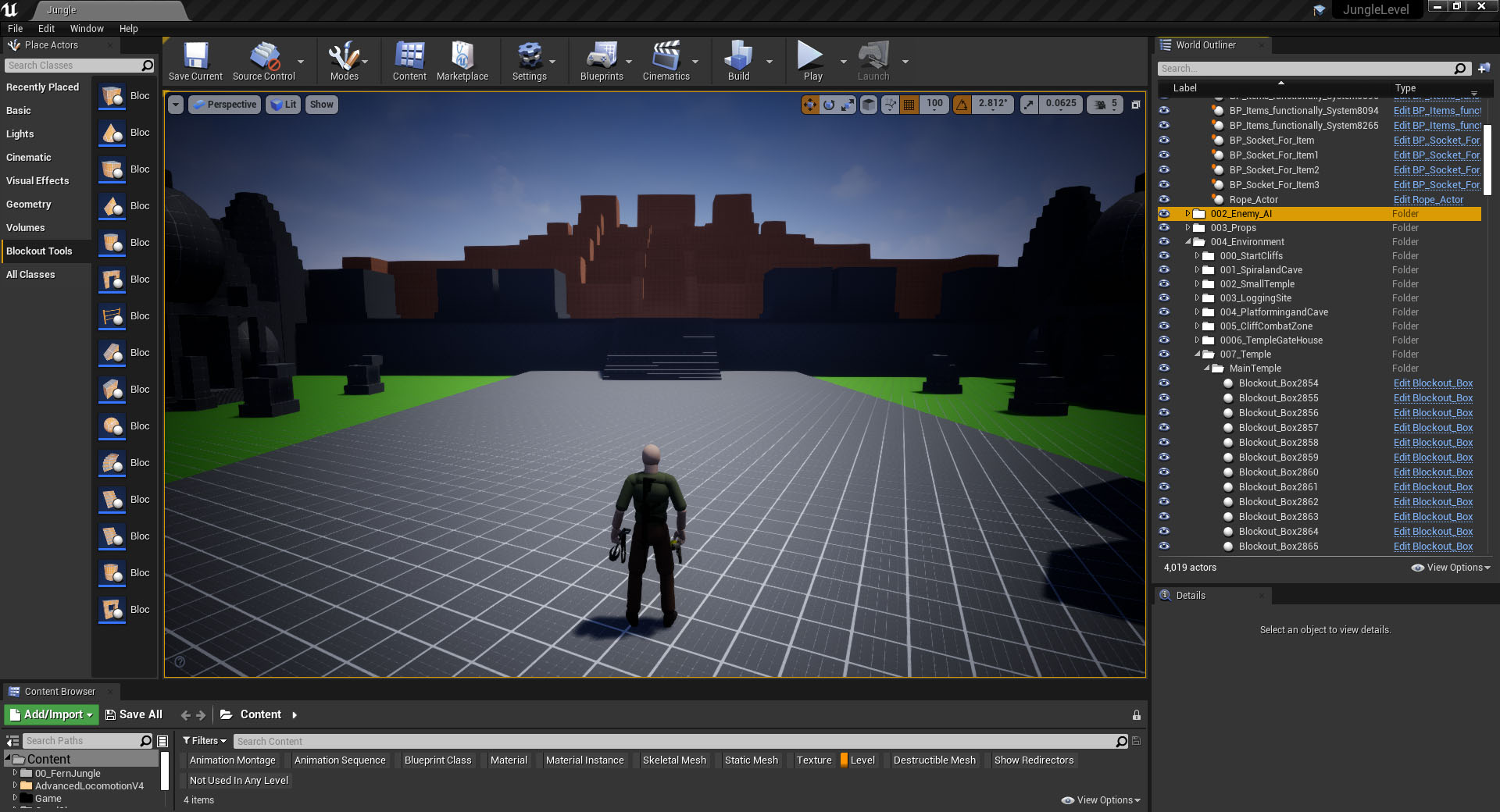Toggle visibility of Rope_Actor
Viewport: 1500px width, 812px height.
[x=1164, y=200]
